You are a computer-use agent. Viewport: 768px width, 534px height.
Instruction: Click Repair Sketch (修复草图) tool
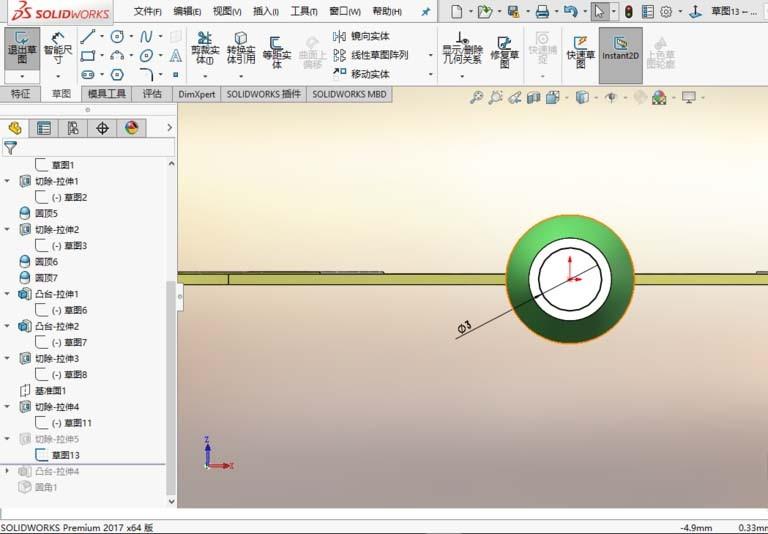pos(504,50)
